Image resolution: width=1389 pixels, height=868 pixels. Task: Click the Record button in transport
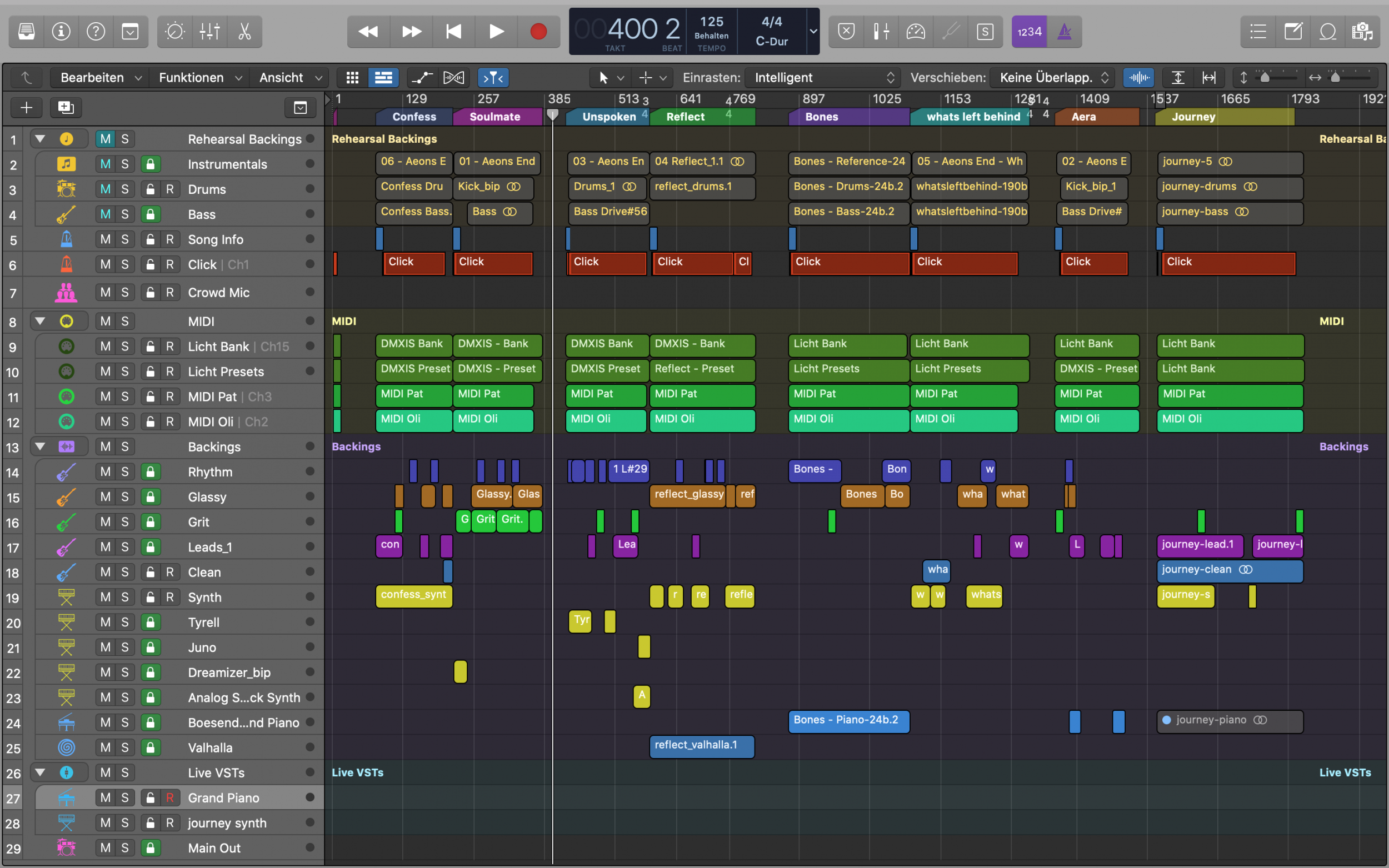537,32
